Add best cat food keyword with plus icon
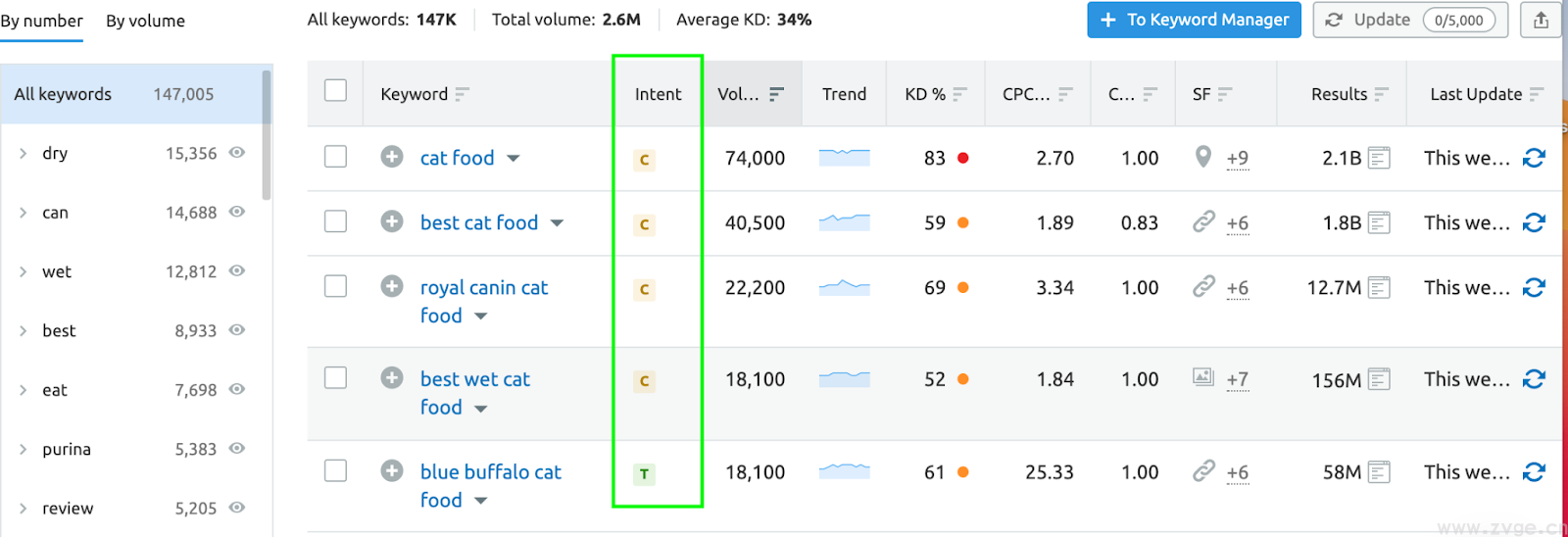Image resolution: width=1568 pixels, height=537 pixels. pyautogui.click(x=392, y=221)
